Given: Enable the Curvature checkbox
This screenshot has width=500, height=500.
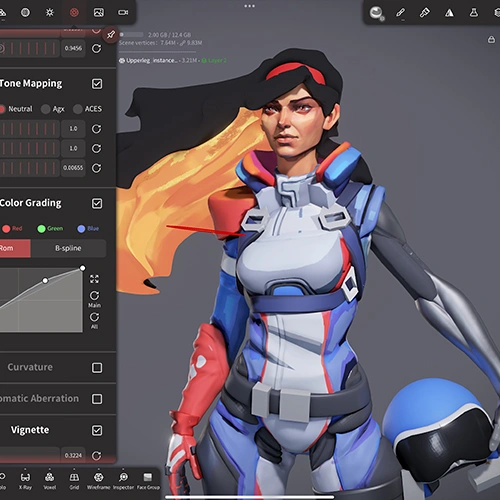Looking at the screenshot, I should 97,368.
